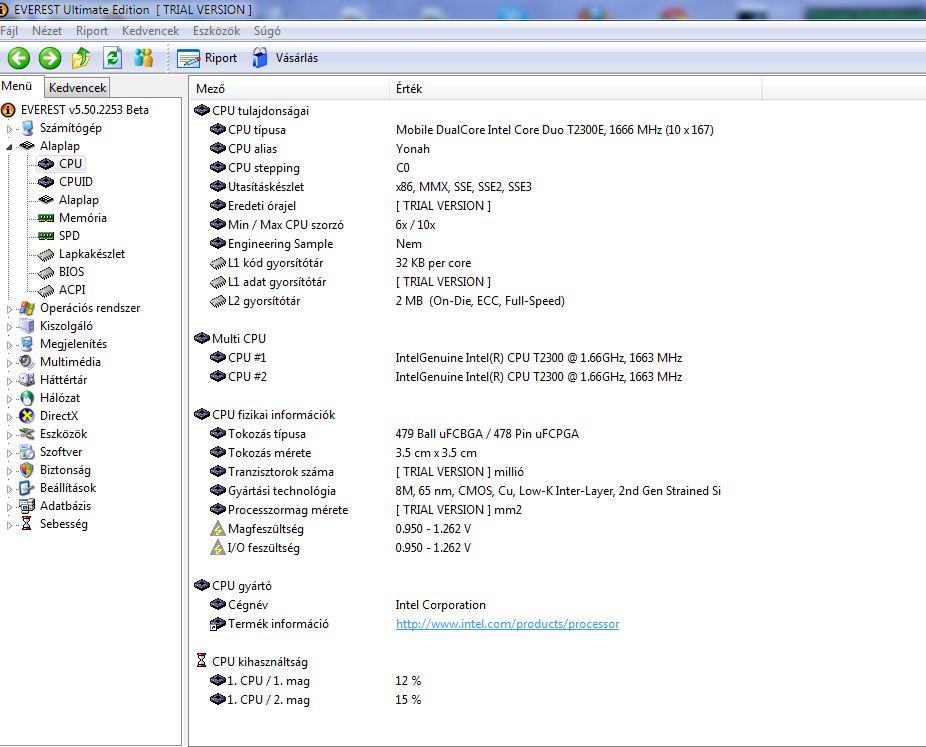Open the Riport toolbar button
Image resolution: width=926 pixels, height=747 pixels.
207,58
